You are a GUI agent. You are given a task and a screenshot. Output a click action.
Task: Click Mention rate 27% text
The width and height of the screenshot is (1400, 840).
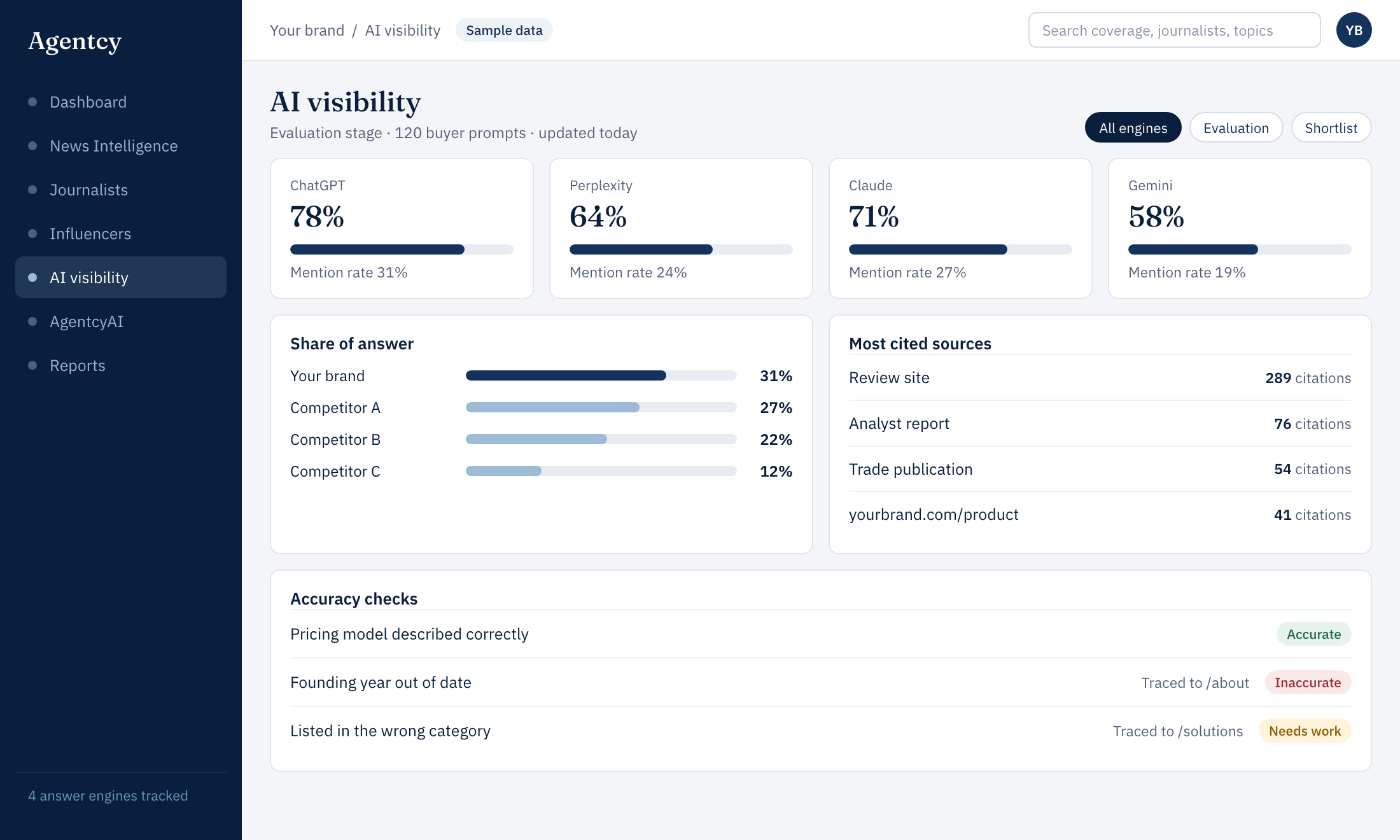pyautogui.click(x=907, y=272)
